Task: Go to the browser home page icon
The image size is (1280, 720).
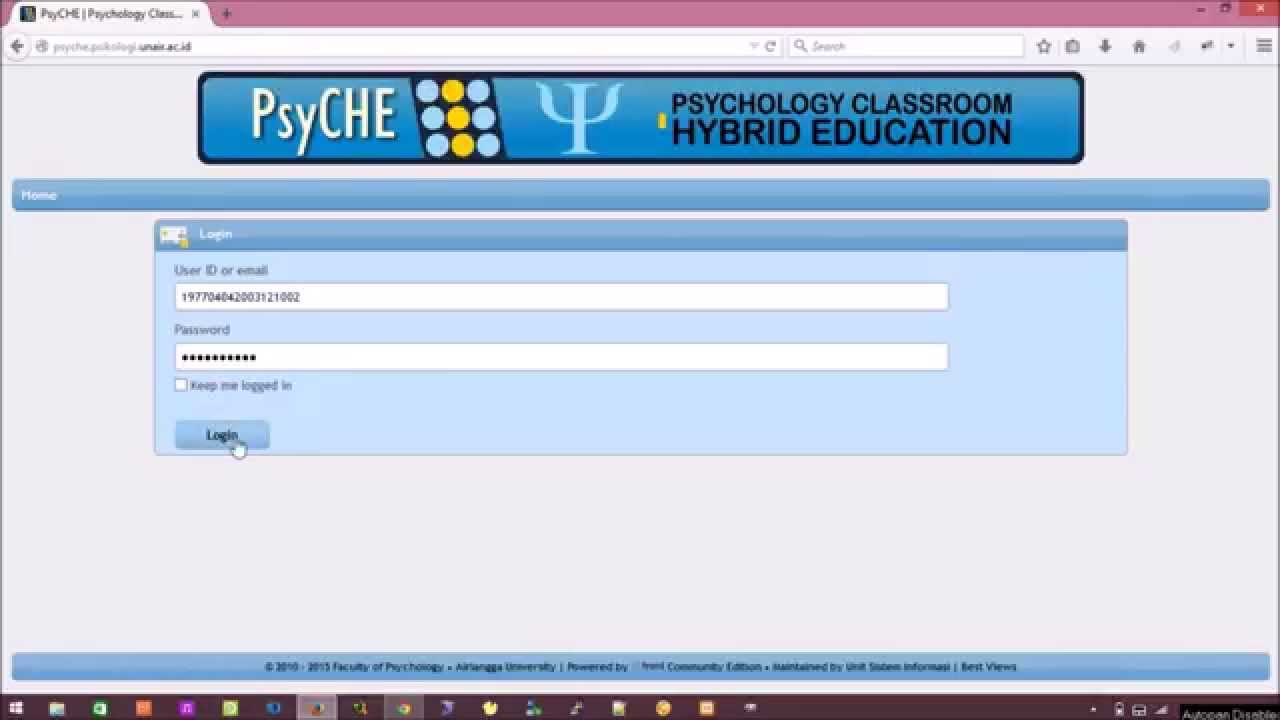Action: (x=1138, y=46)
